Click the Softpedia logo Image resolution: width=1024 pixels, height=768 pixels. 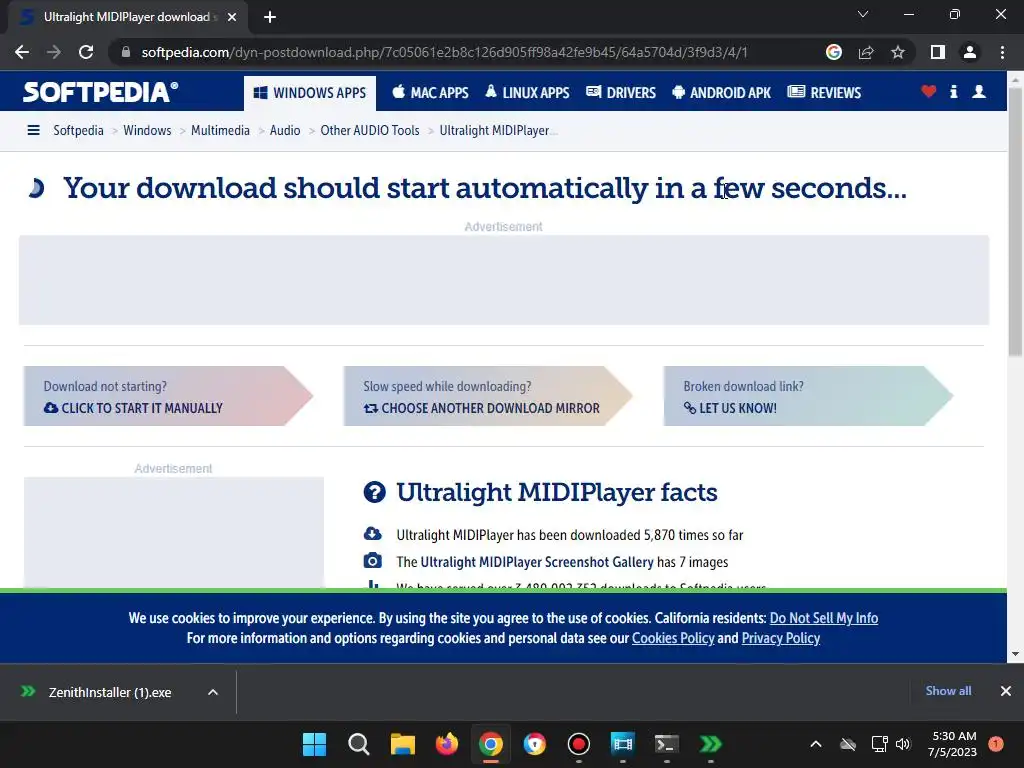(100, 92)
